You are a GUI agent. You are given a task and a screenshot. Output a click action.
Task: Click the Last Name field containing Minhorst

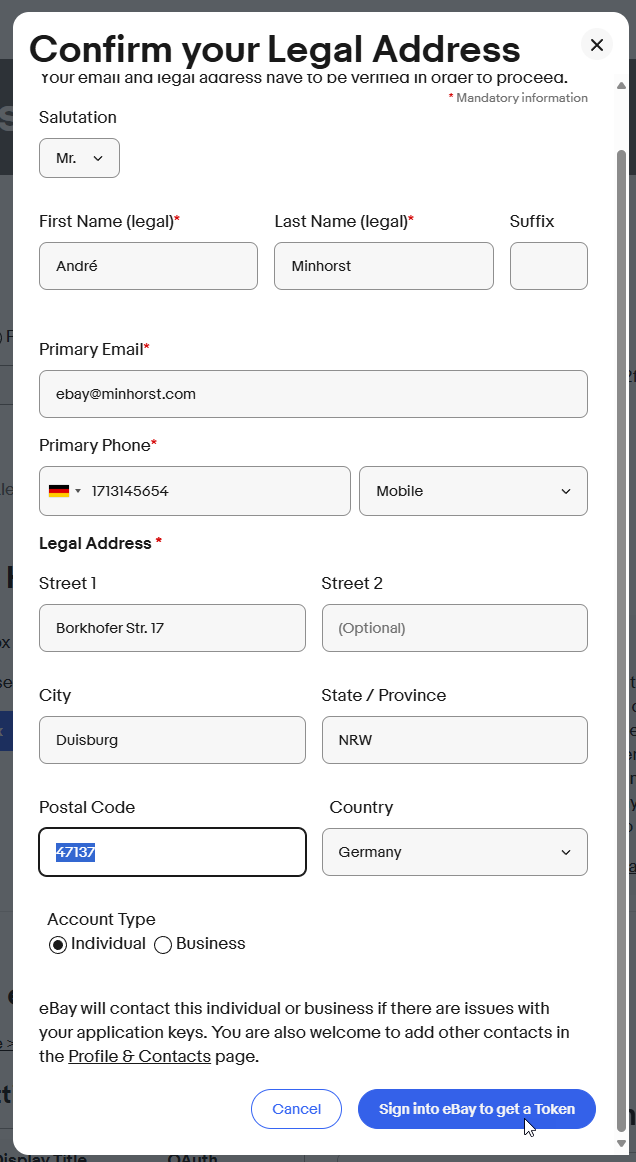[x=383, y=265]
